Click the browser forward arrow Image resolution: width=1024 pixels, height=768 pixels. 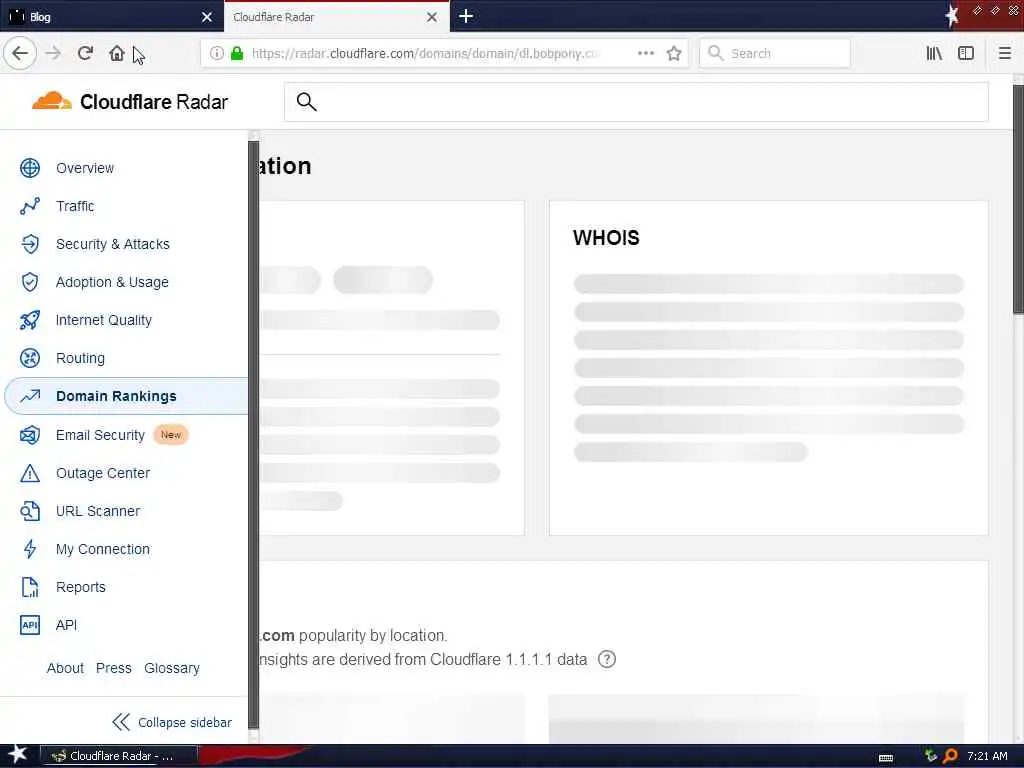point(53,53)
